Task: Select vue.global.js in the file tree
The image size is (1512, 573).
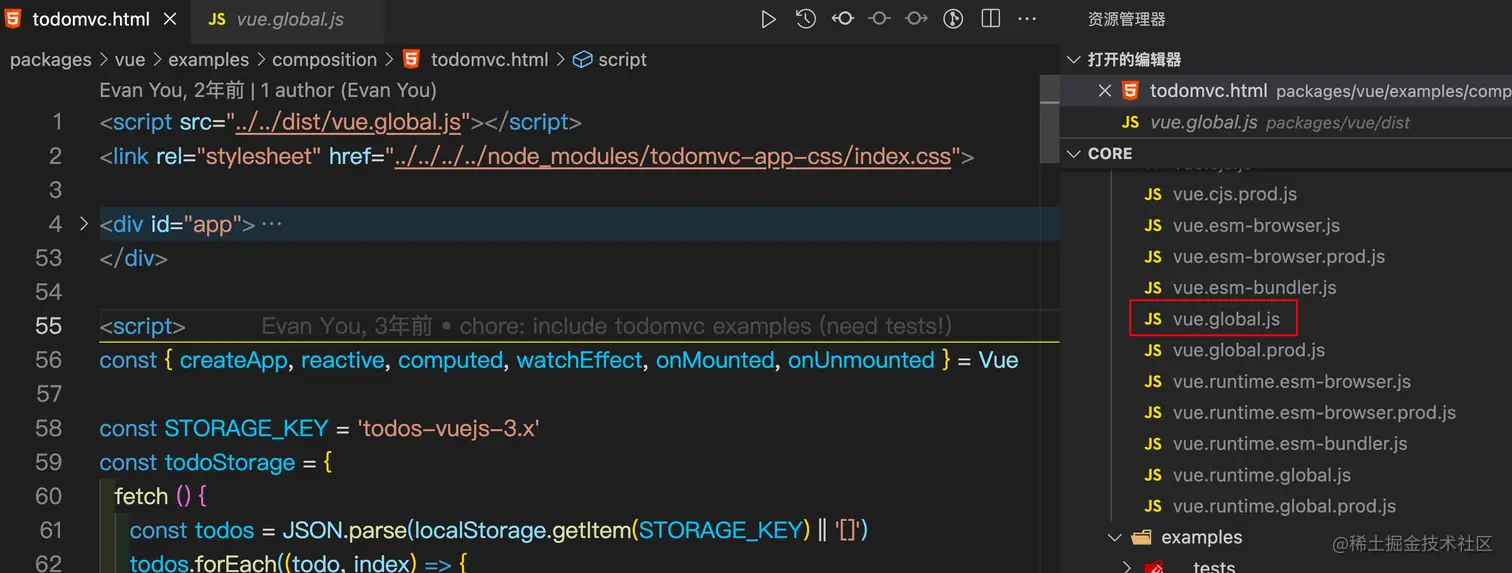Action: (1226, 319)
